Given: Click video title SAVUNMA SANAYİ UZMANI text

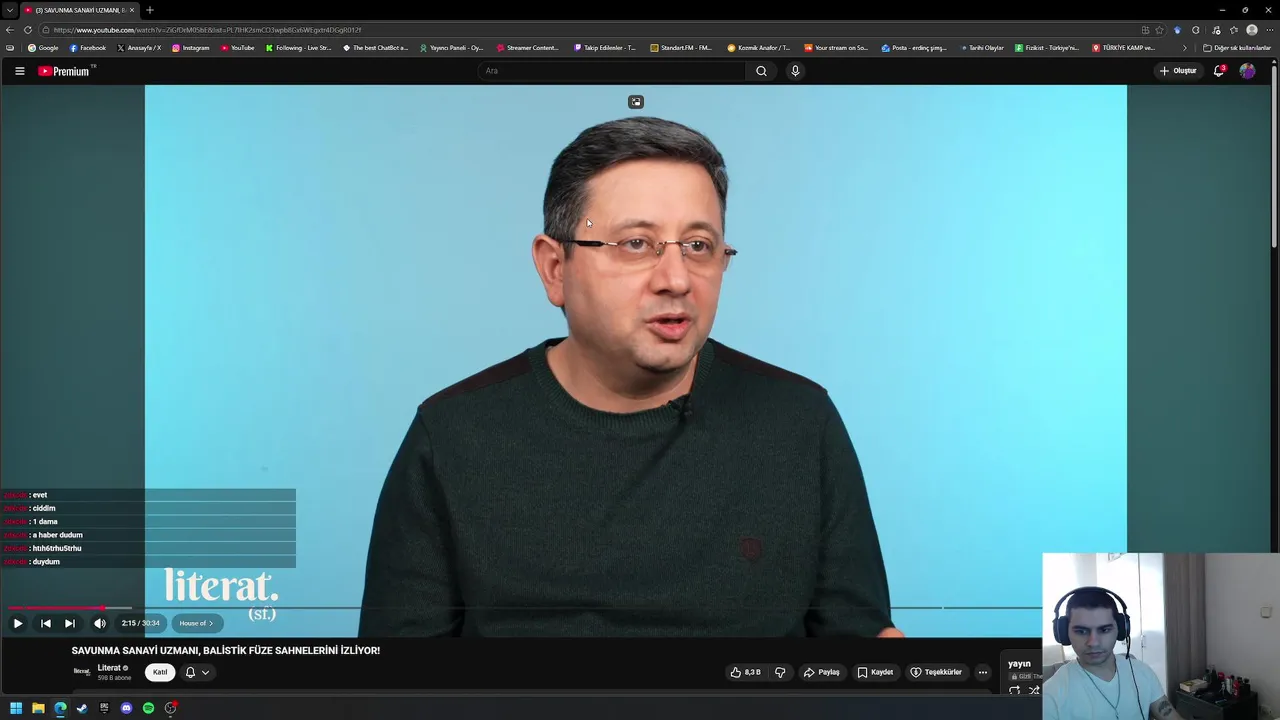Looking at the screenshot, I should click(226, 650).
